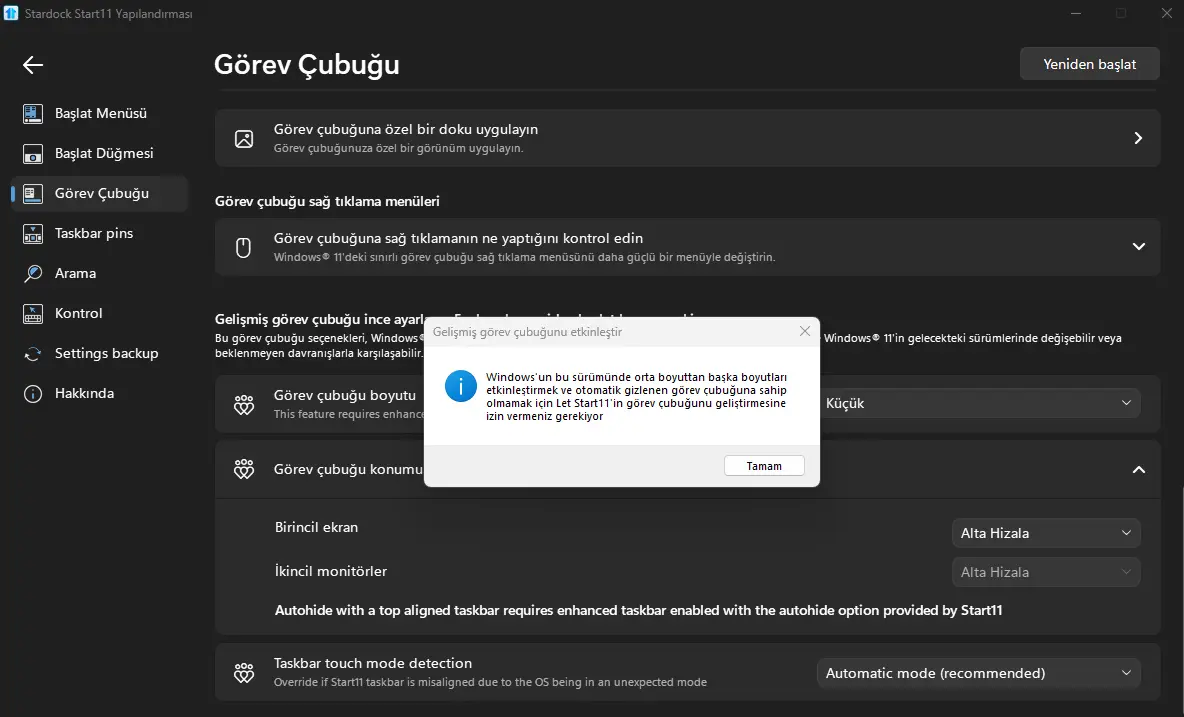Click the badge icon beside Görev çubuğu konumu
Viewport: 1184px width, 717px height.
(244, 469)
